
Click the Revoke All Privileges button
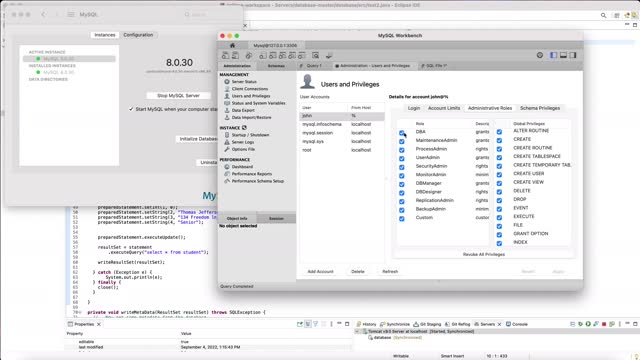[x=484, y=254]
